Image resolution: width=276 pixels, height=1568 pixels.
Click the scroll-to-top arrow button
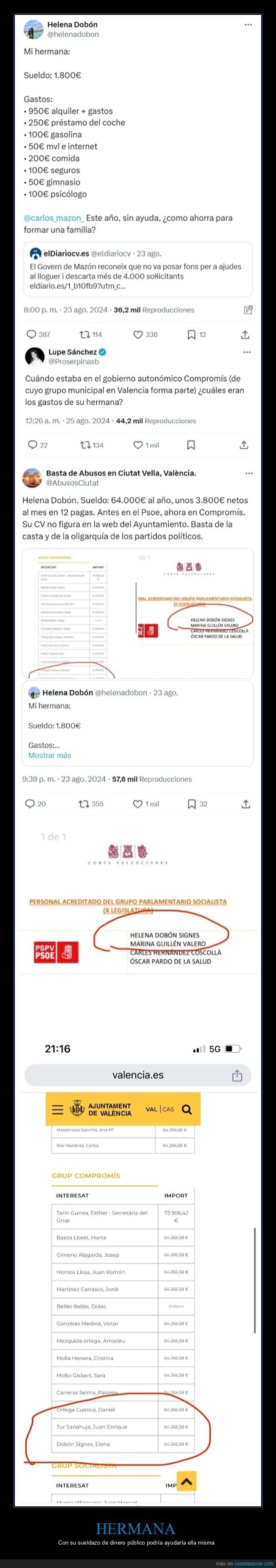click(x=186, y=1481)
